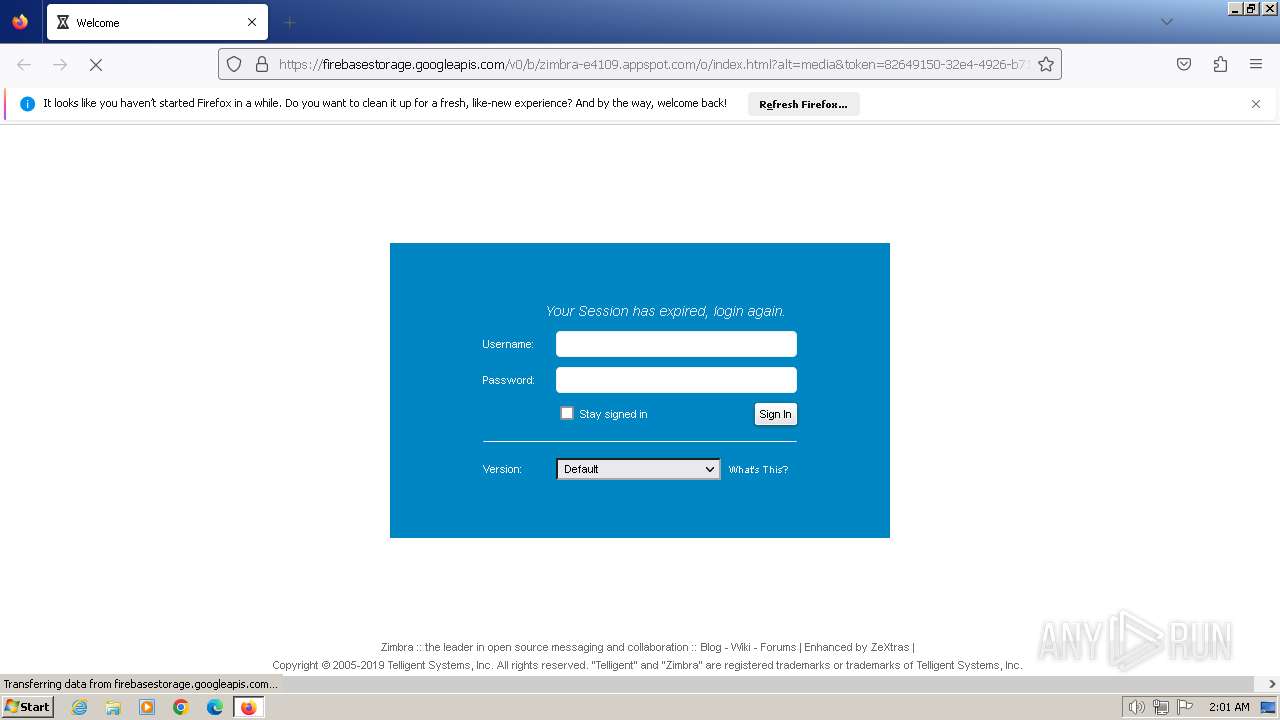Open File Explorer from taskbar
The image size is (1280, 720).
point(113,707)
